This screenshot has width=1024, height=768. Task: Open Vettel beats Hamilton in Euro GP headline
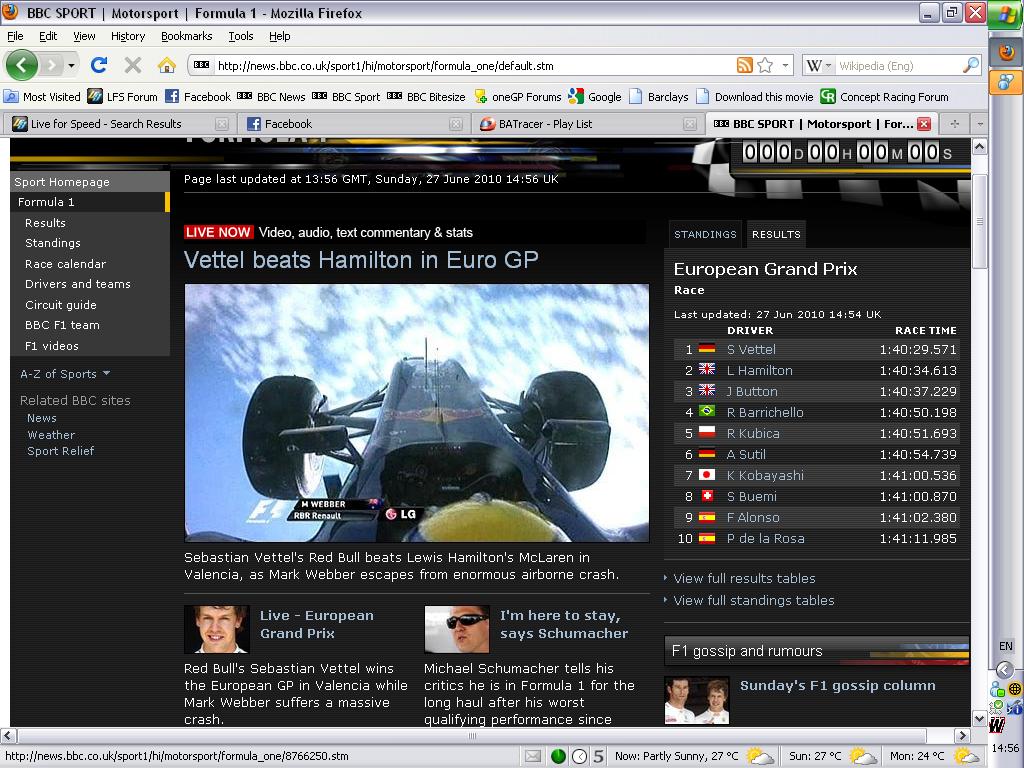click(x=361, y=260)
